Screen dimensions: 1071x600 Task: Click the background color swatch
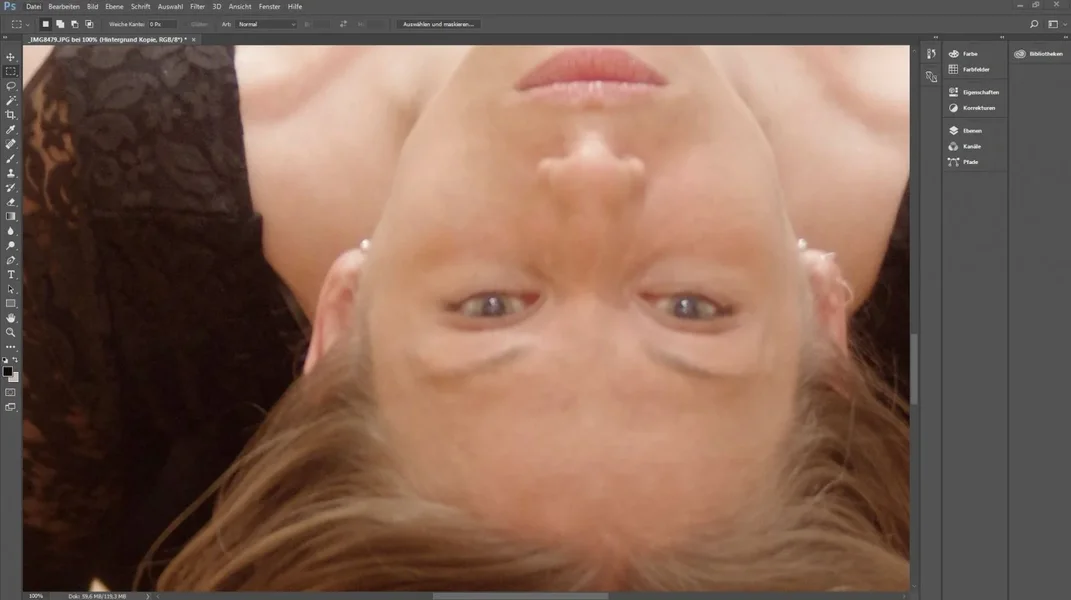tap(16, 377)
